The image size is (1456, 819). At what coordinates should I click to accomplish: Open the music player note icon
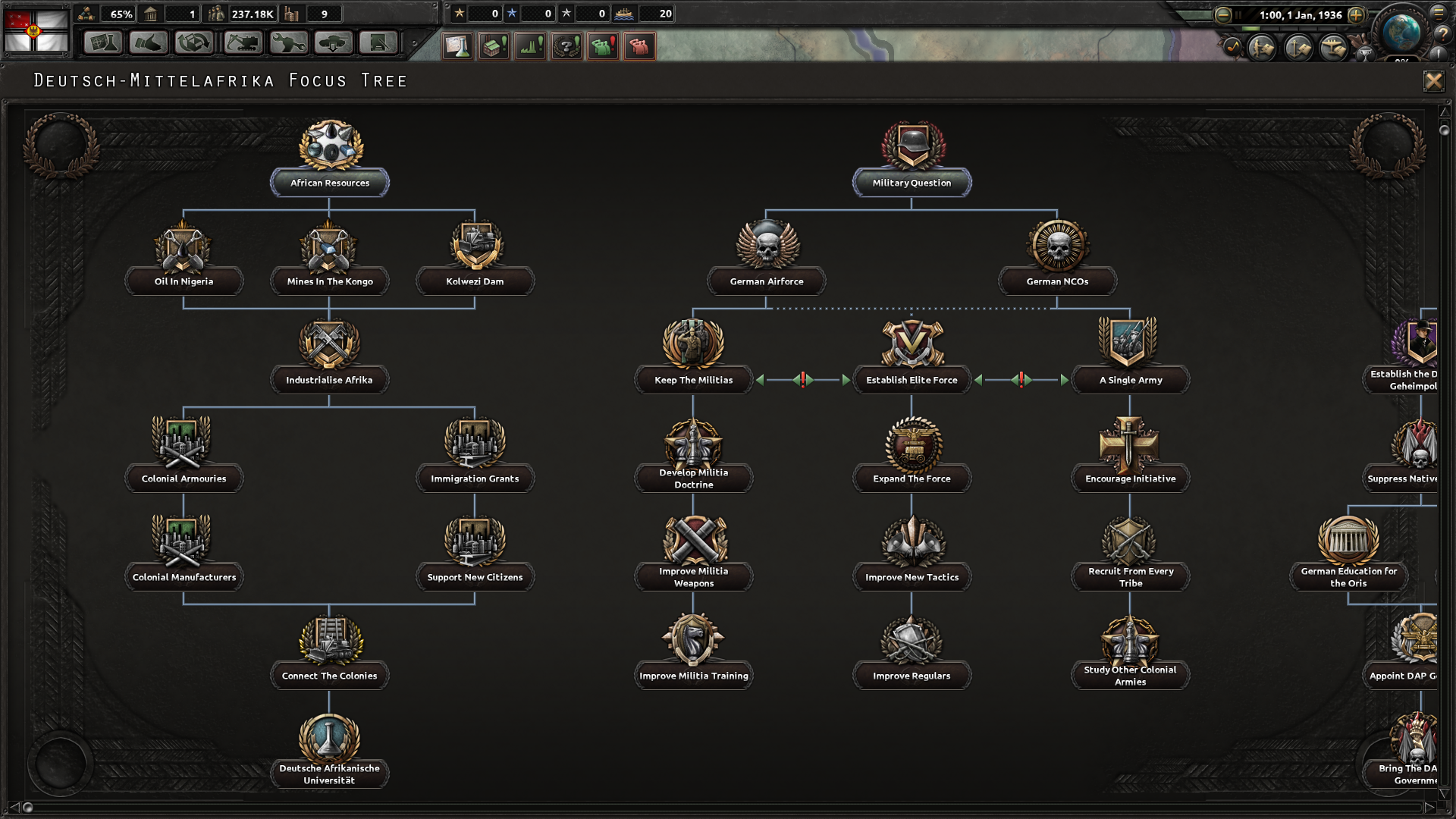[1233, 48]
